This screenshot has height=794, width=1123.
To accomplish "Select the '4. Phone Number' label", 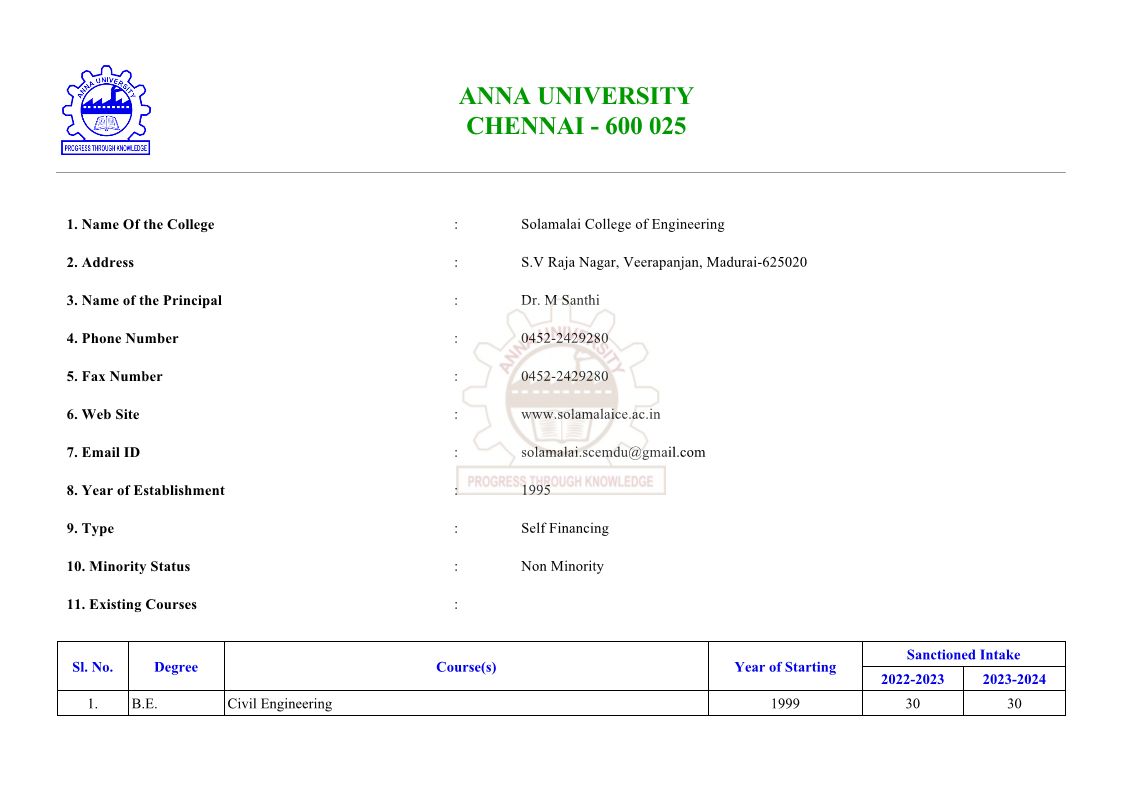I will tap(122, 338).
